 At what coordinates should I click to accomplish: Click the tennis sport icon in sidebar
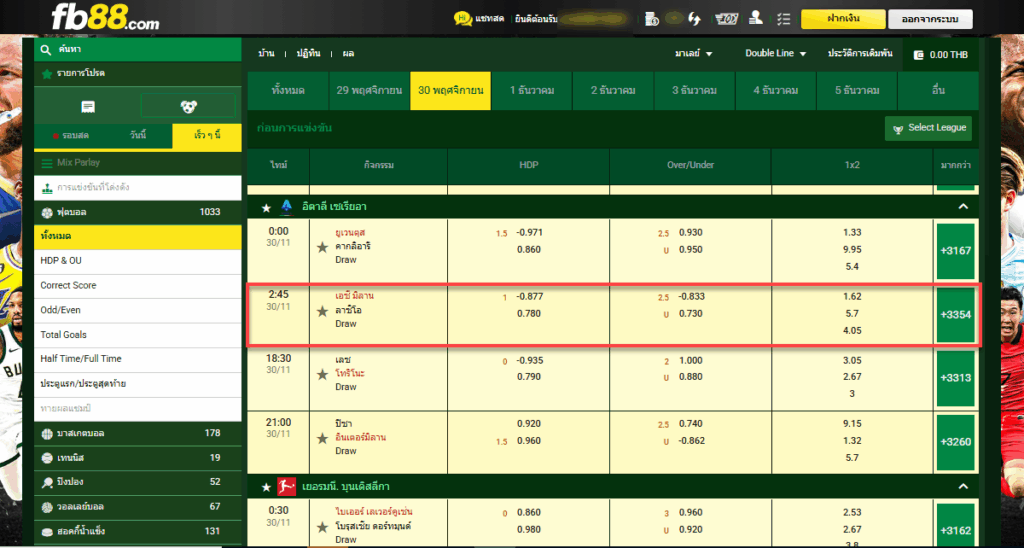coord(46,458)
